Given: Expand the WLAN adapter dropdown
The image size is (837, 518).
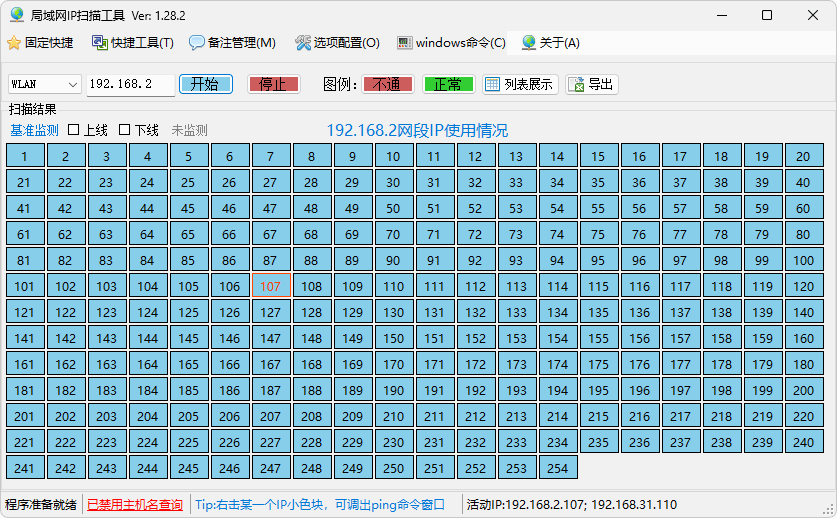Looking at the screenshot, I should pos(73,85).
